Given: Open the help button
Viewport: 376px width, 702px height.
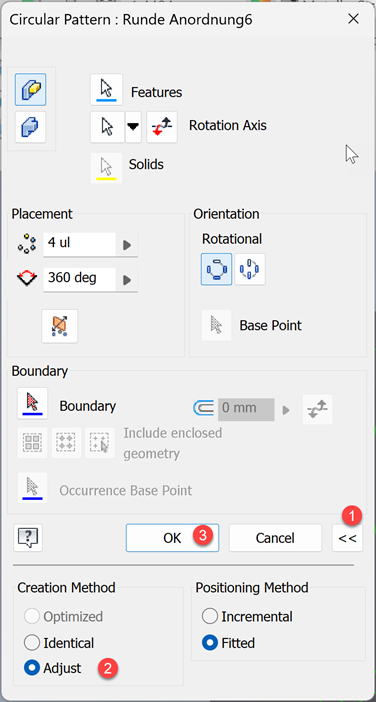Looking at the screenshot, I should click(28, 537).
